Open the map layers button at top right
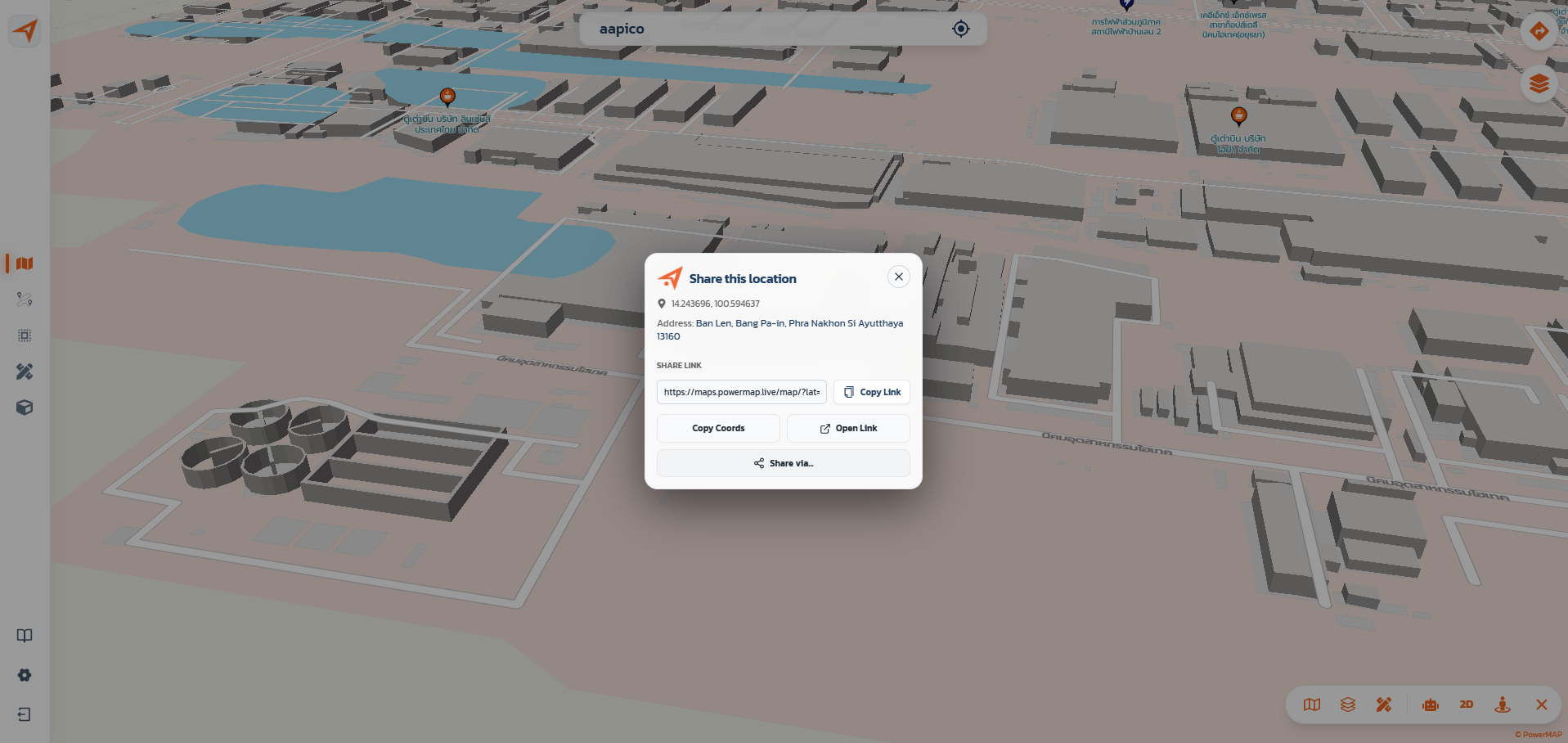 point(1539,83)
